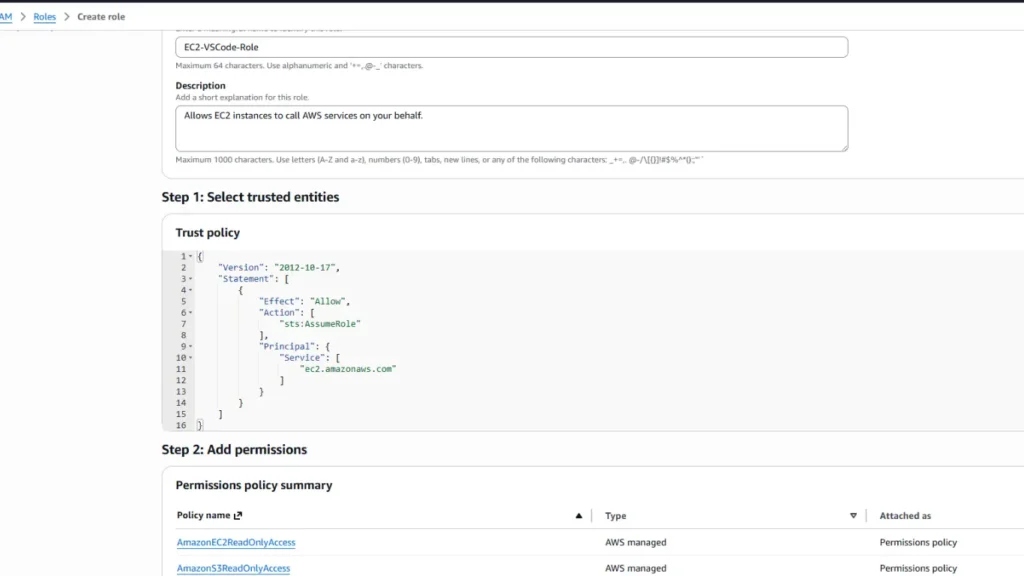Collapse the Statement array at line 3
The image size is (1024, 576).
[191, 279]
